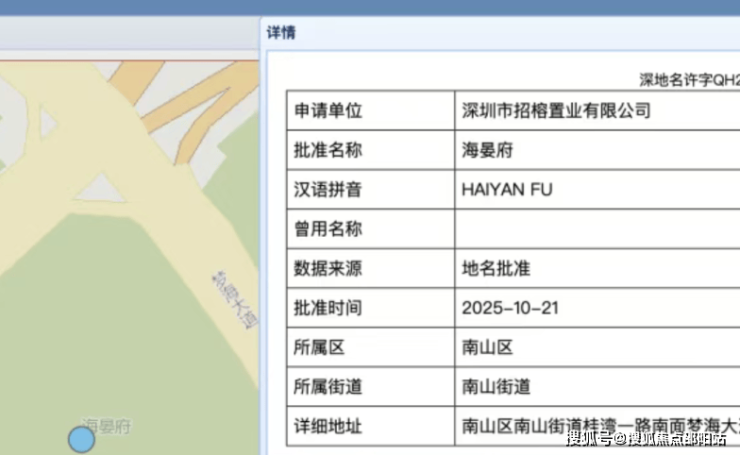This screenshot has width=740, height=455.
Task: Select the 详情 panel title
Action: coord(280,33)
